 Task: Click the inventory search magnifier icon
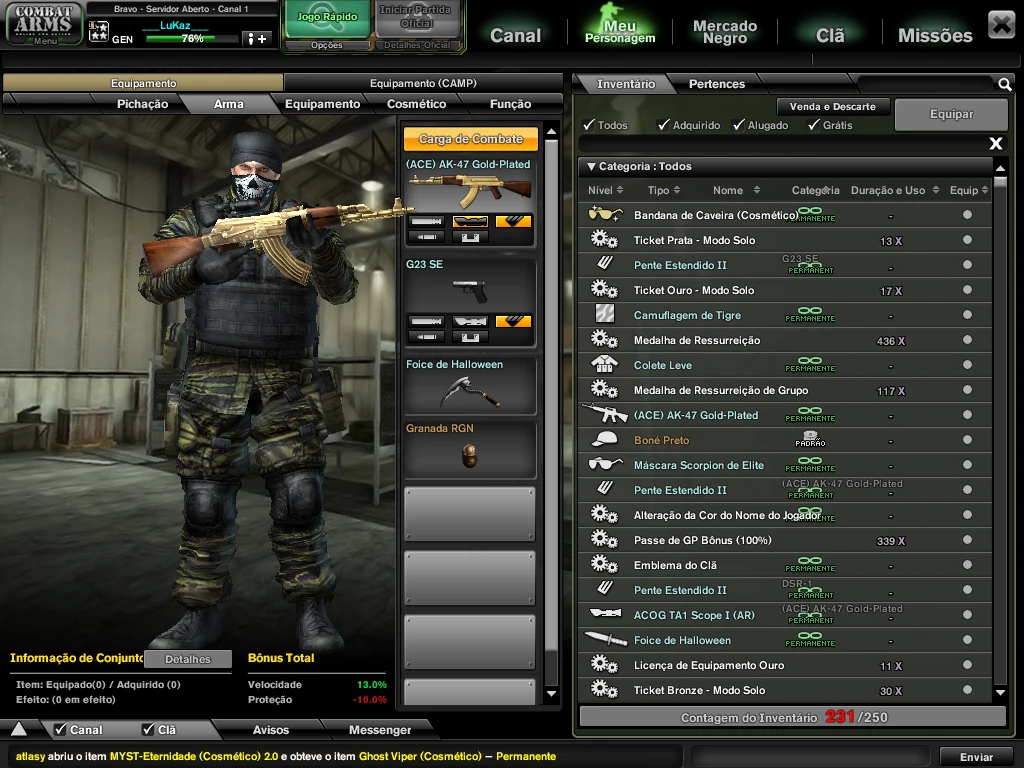coord(1004,85)
